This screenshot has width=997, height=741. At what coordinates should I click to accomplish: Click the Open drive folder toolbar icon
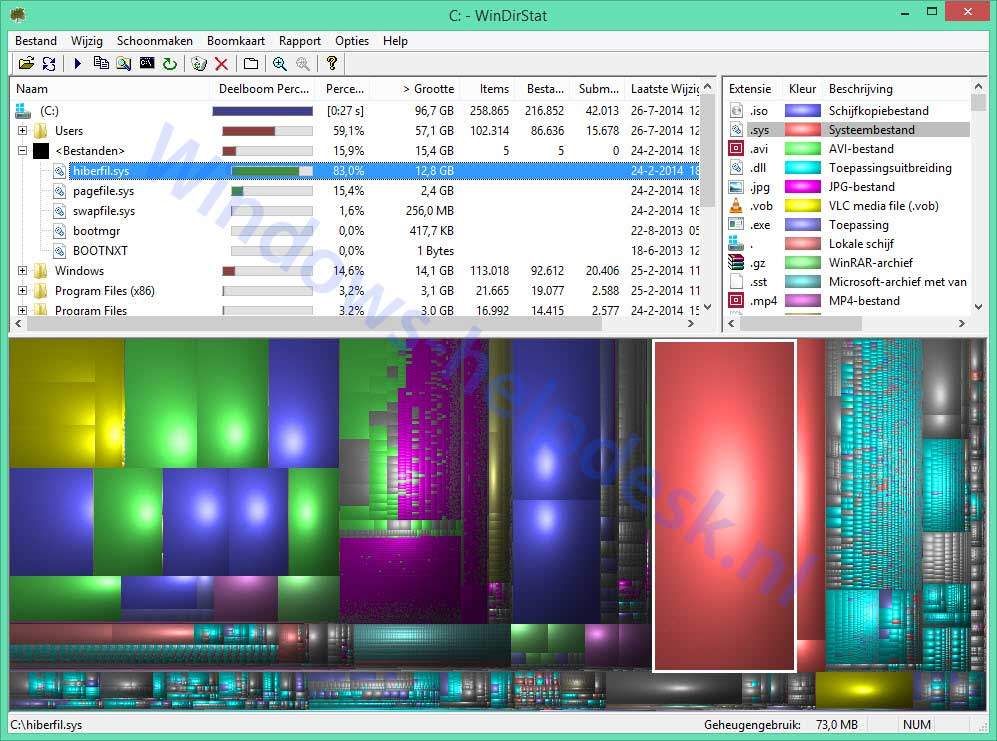pos(26,64)
